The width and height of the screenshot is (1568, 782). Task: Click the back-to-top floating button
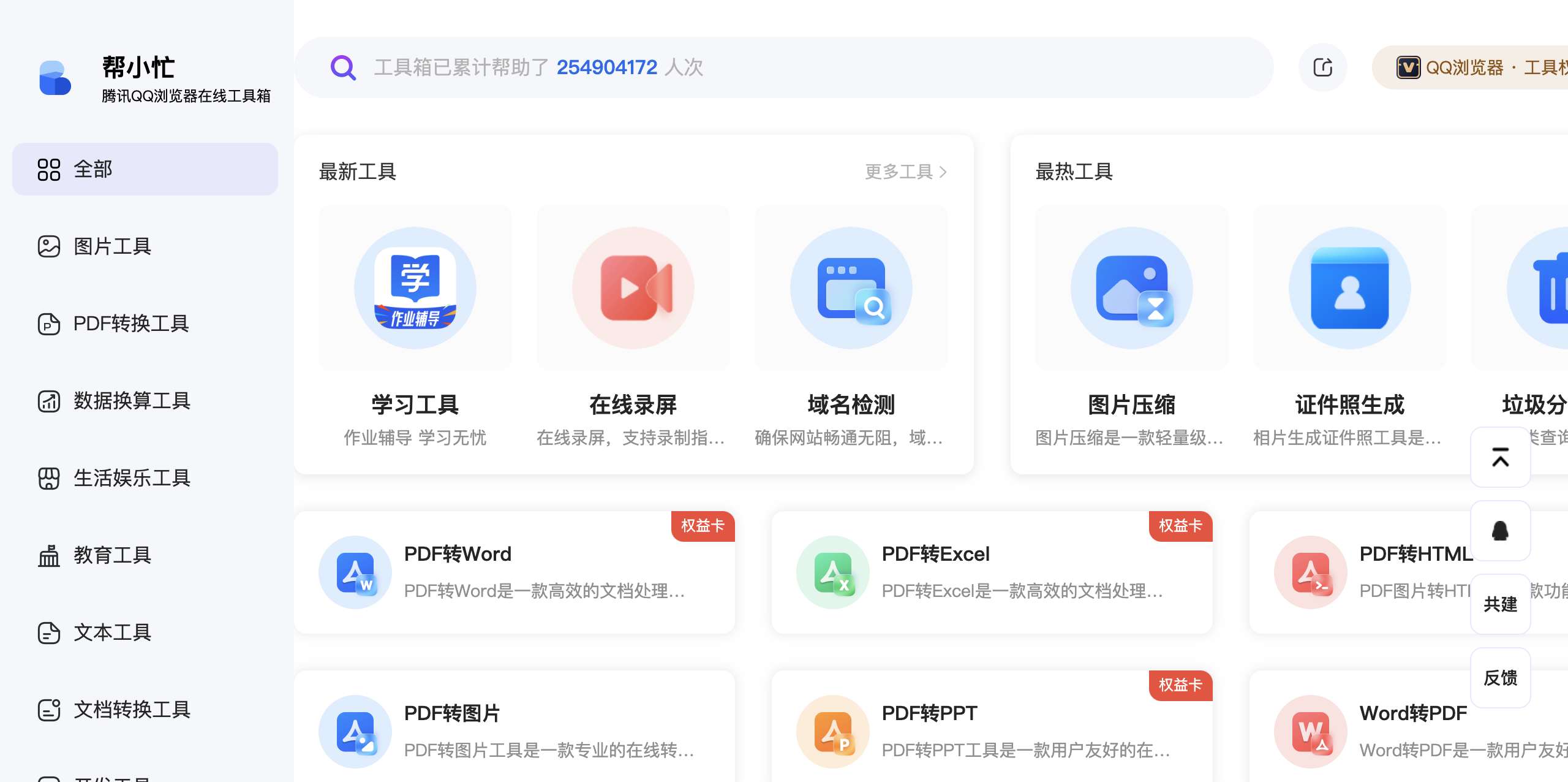(1501, 457)
